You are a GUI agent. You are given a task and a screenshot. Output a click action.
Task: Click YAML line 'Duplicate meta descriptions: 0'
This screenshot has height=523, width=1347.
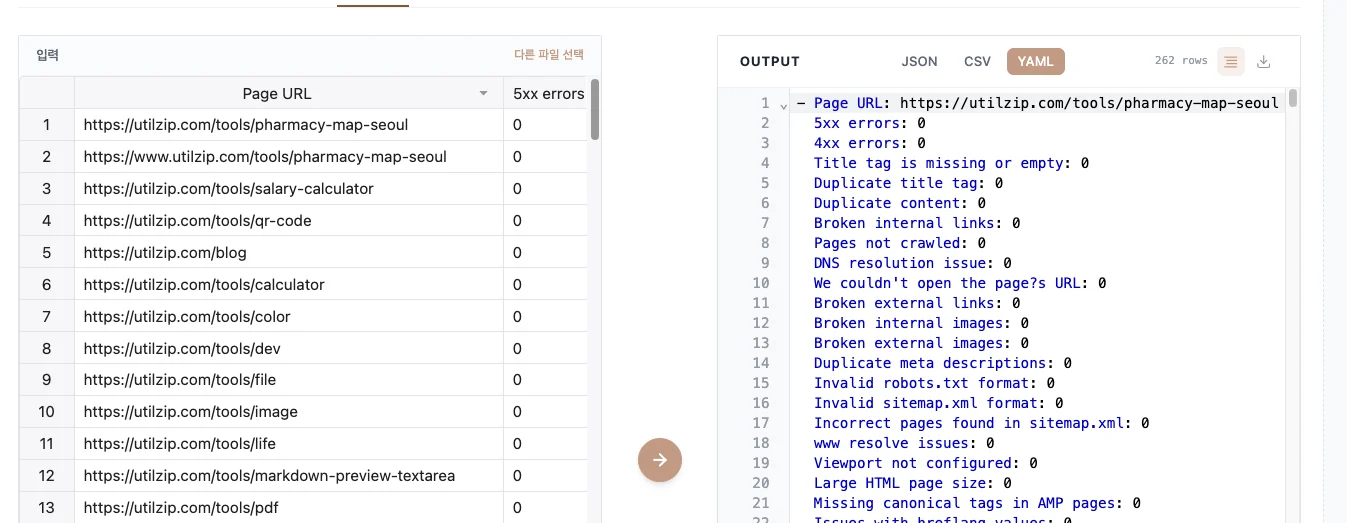click(x=943, y=363)
